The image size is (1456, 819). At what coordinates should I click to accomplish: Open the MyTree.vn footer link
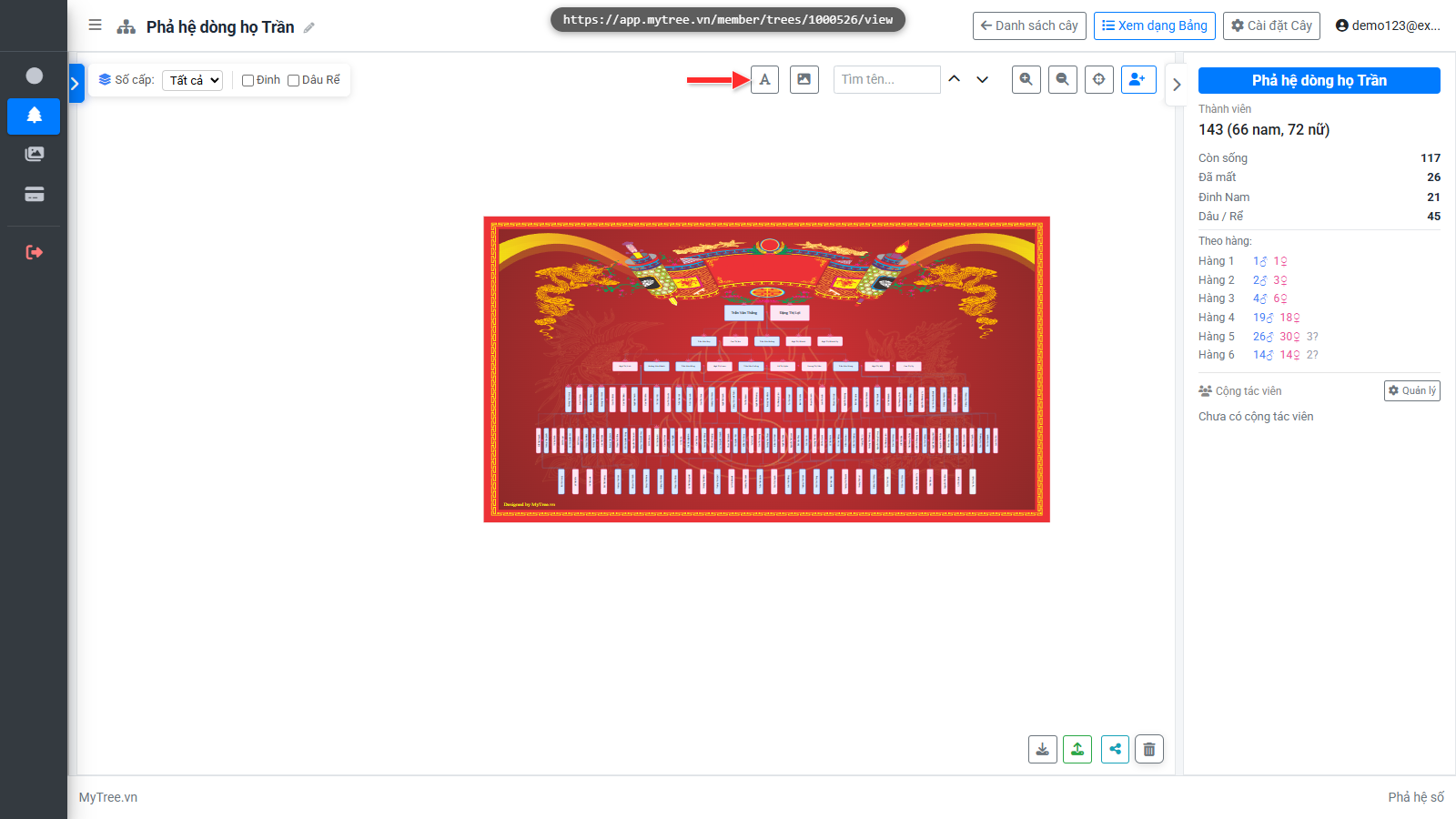(108, 797)
